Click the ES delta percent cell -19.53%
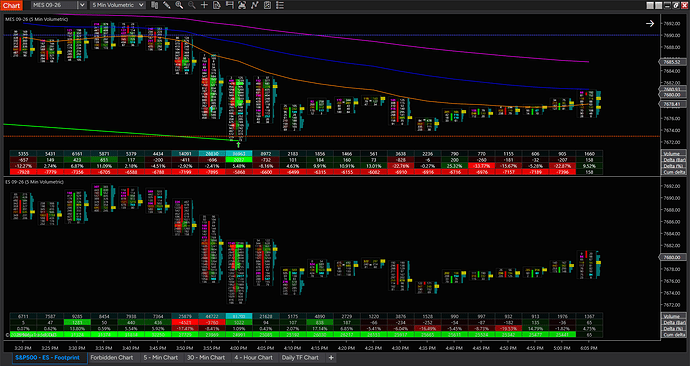The width and height of the screenshot is (690, 366). tap(508, 329)
